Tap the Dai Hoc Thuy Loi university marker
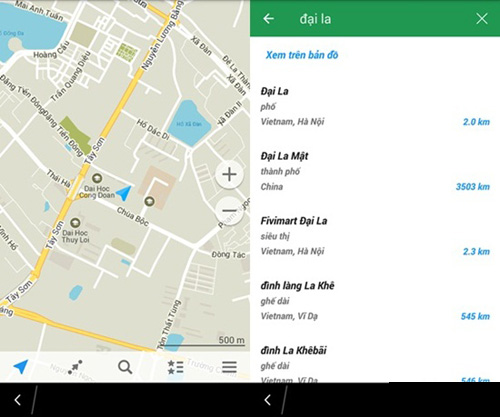Viewport: 500px width, 417px height. point(75,222)
